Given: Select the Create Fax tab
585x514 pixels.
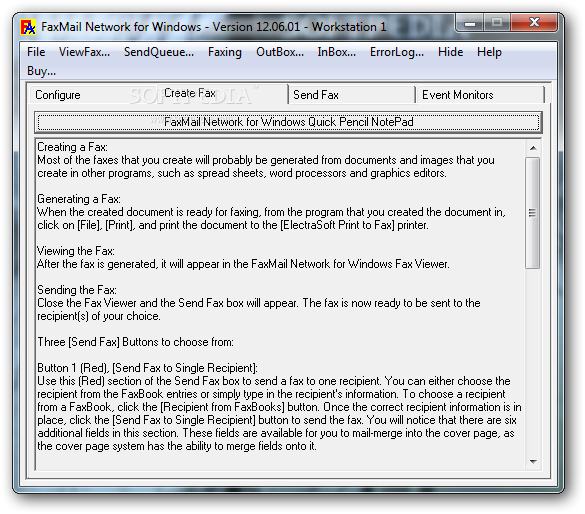Looking at the screenshot, I should (222, 93).
